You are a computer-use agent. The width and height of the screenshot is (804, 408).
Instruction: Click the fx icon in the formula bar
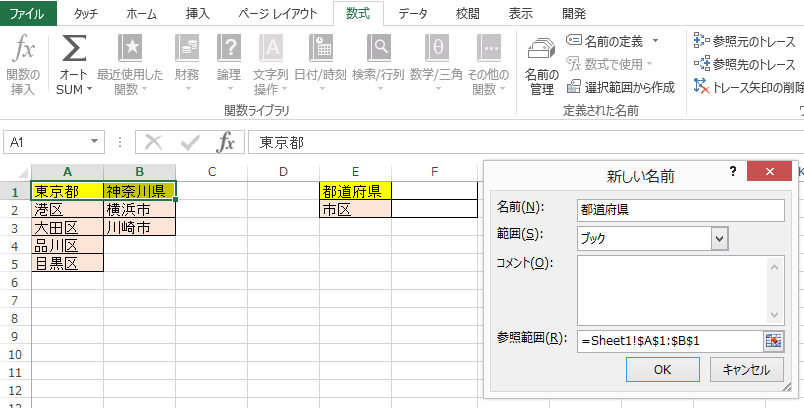pos(226,142)
